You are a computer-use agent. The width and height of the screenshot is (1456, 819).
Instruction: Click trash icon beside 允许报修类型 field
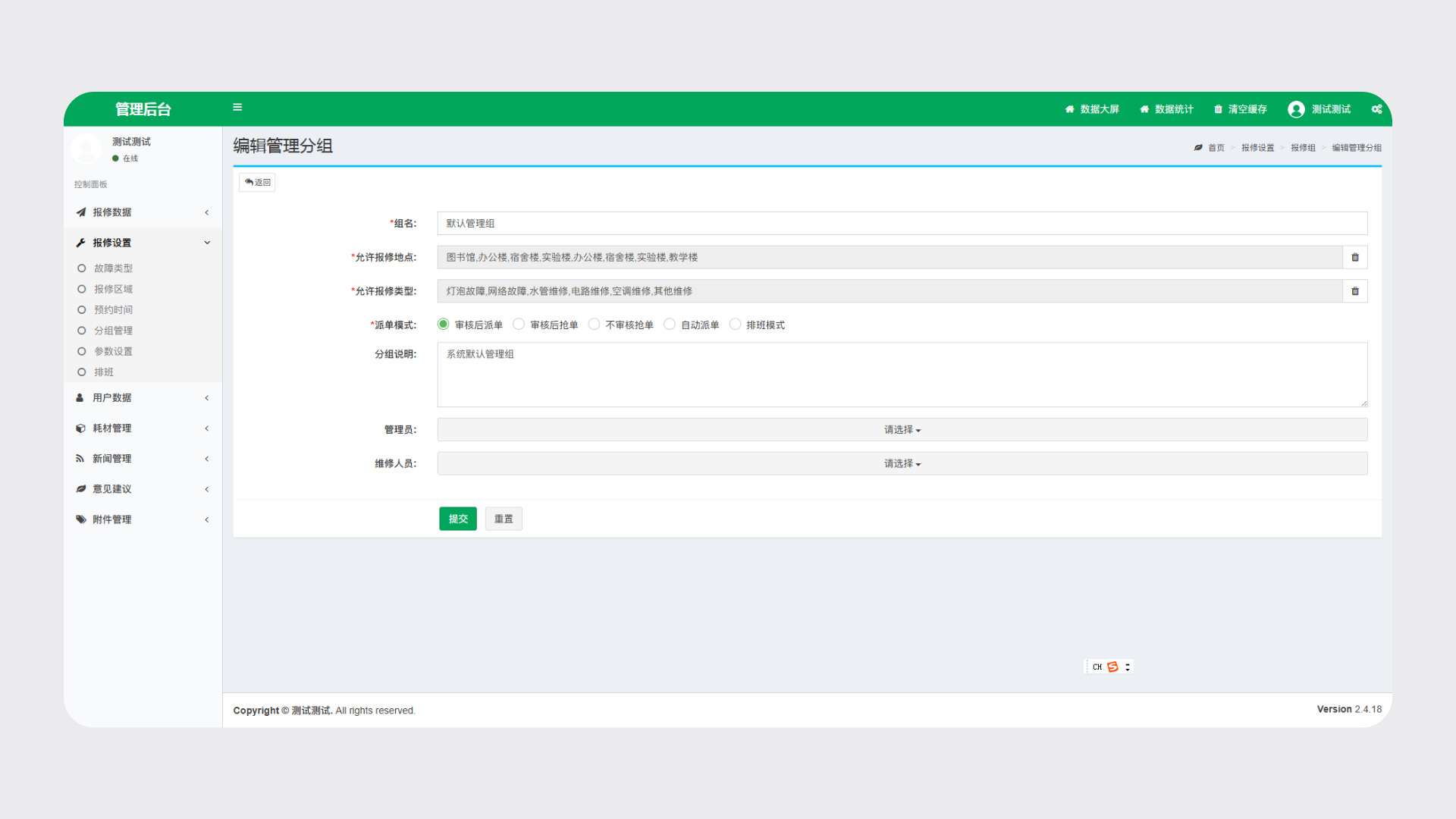click(1355, 291)
